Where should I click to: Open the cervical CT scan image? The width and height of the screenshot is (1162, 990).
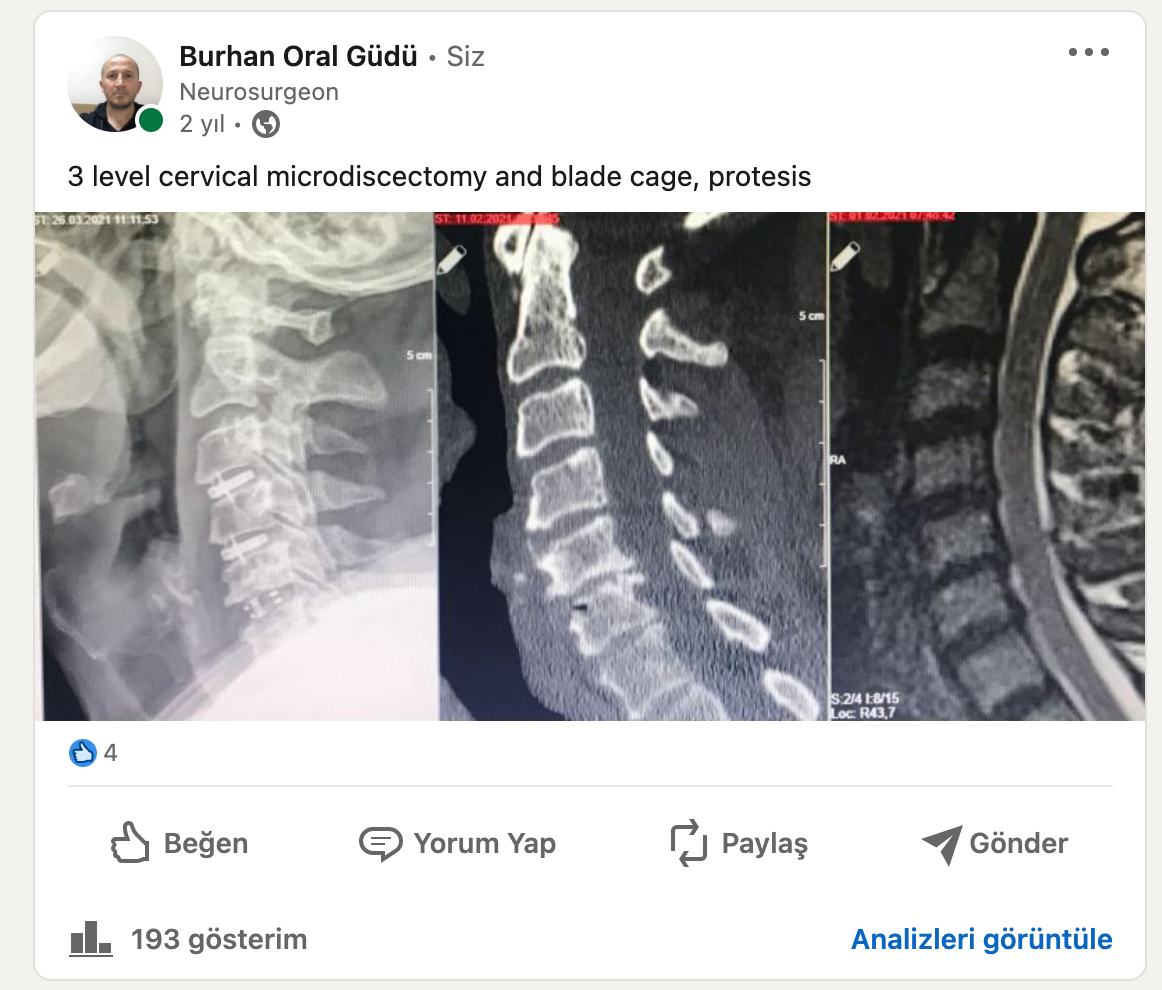point(631,466)
